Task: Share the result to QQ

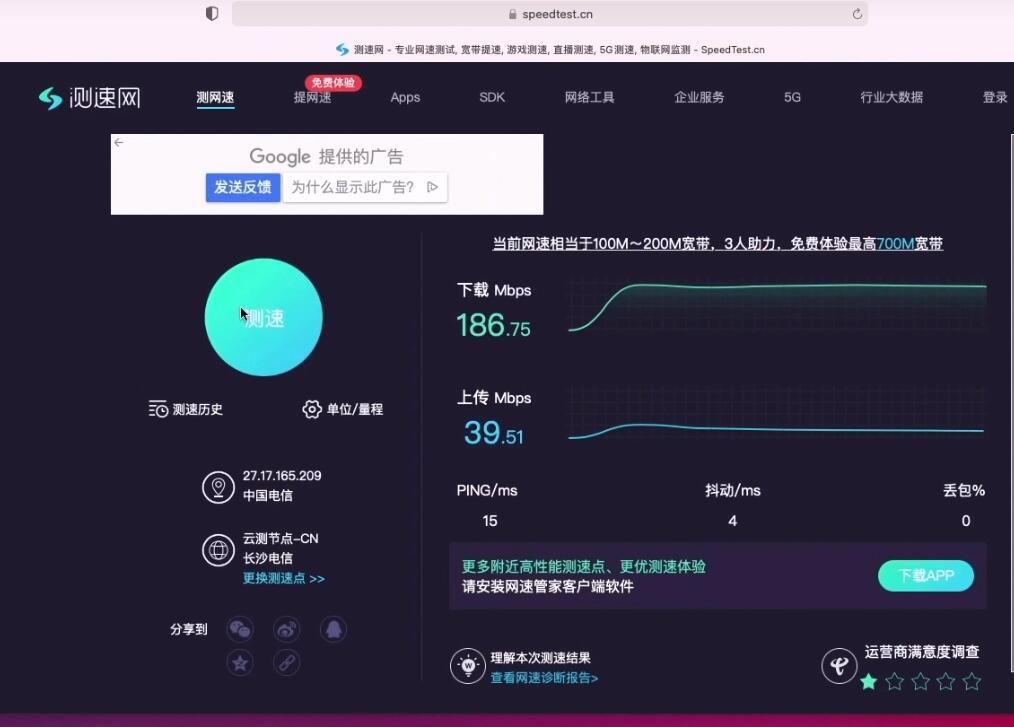Action: (x=333, y=628)
